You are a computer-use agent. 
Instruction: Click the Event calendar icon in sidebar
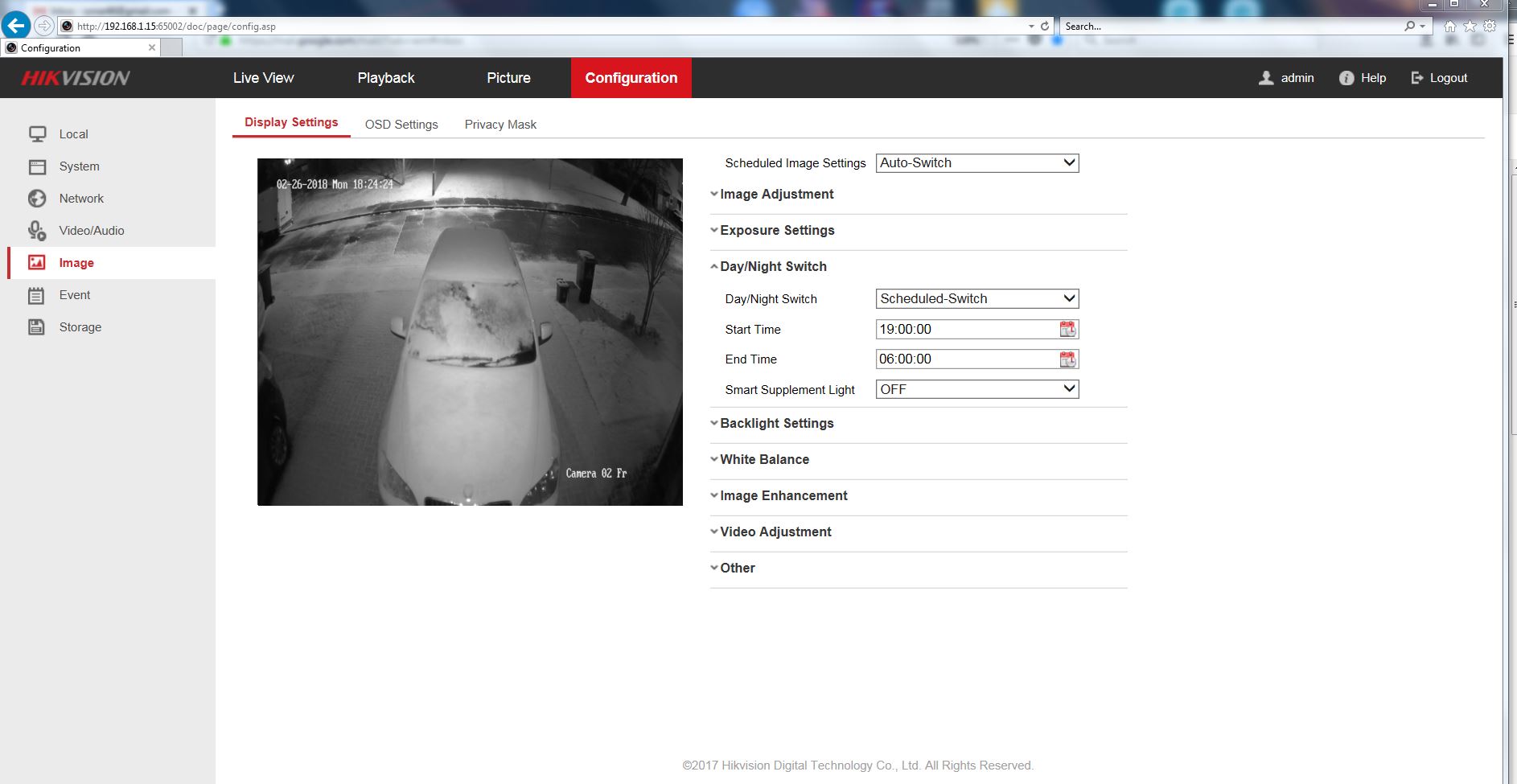pyautogui.click(x=37, y=295)
